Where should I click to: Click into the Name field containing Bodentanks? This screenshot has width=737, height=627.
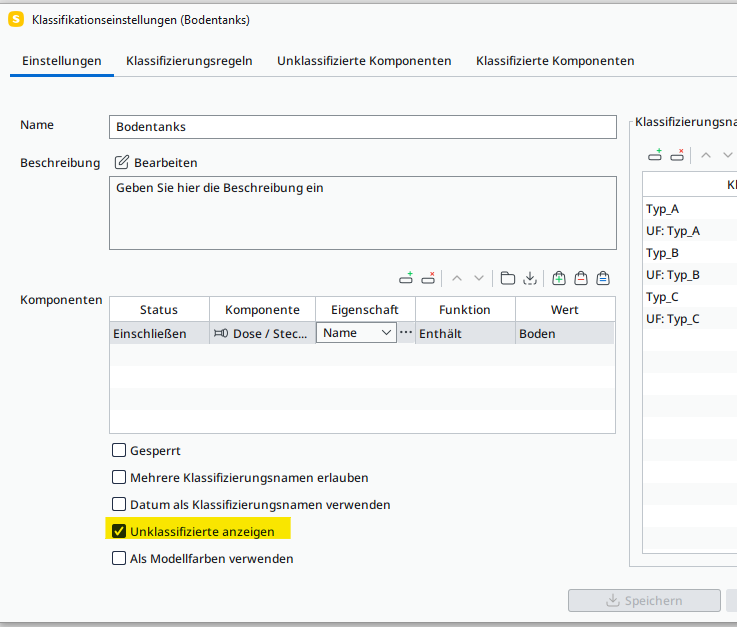(x=362, y=127)
